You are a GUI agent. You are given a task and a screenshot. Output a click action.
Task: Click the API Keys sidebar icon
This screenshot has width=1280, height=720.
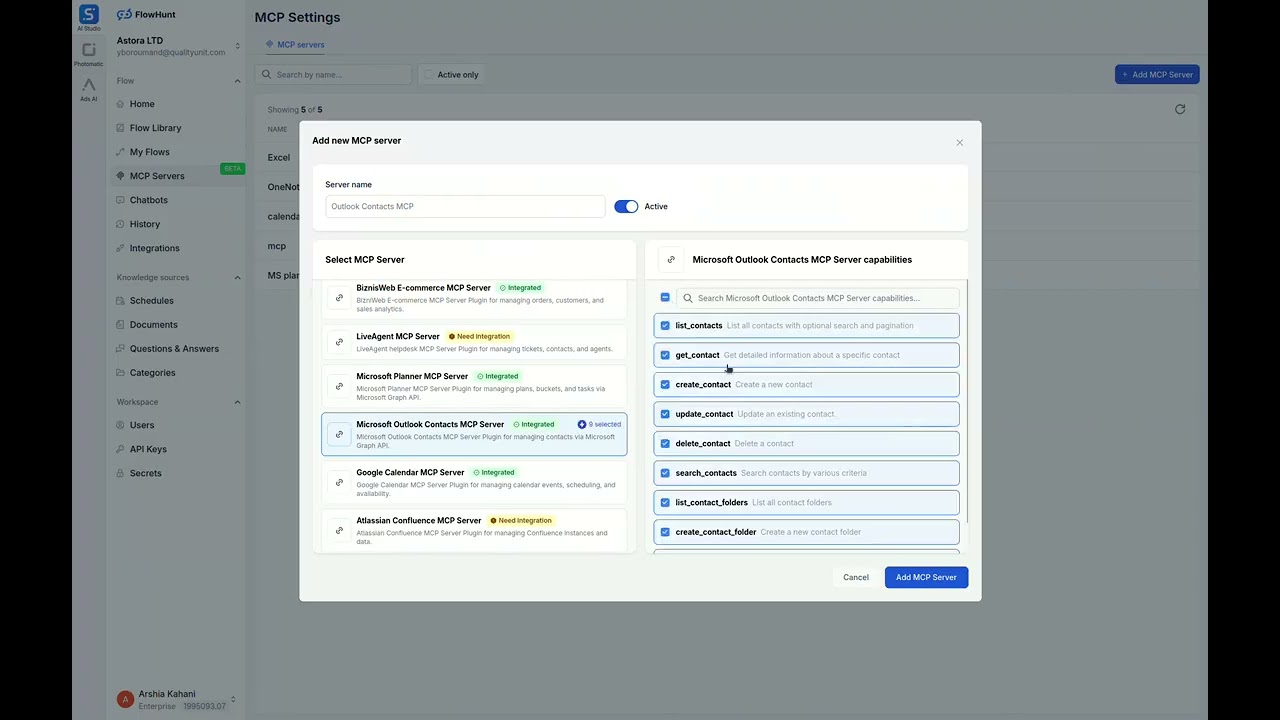click(121, 449)
